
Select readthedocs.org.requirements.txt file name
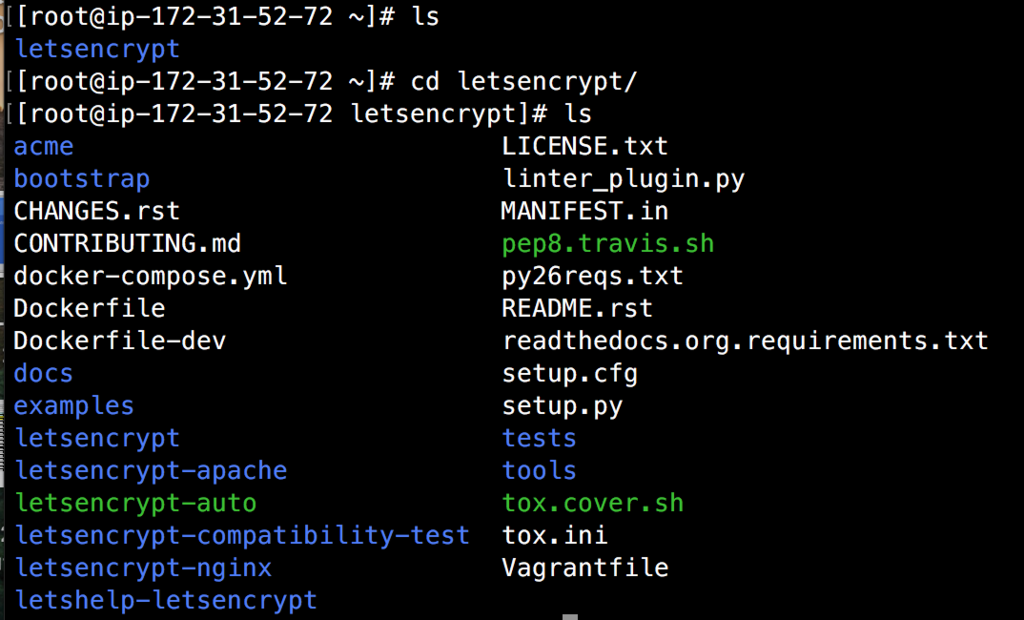745,341
